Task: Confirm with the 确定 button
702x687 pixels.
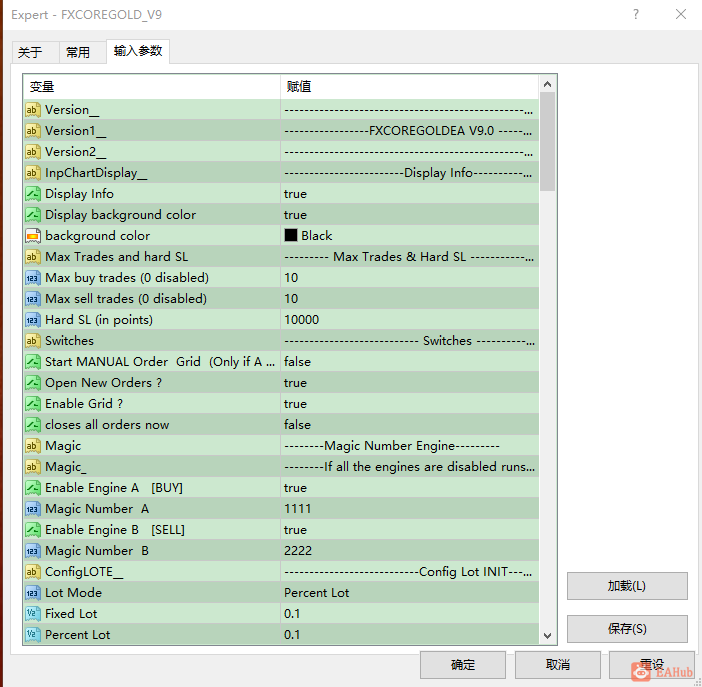Action: 463,665
